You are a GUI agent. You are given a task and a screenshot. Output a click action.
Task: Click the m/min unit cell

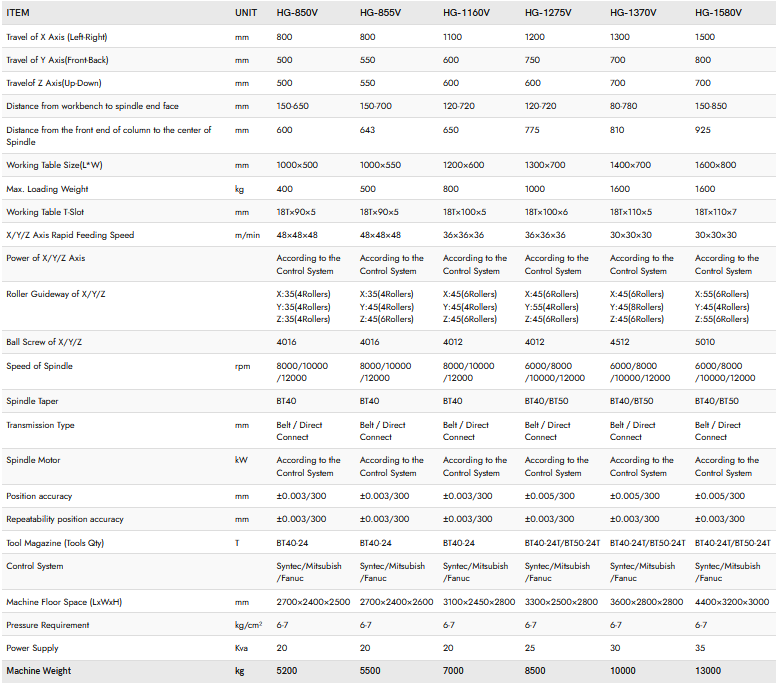tap(246, 235)
